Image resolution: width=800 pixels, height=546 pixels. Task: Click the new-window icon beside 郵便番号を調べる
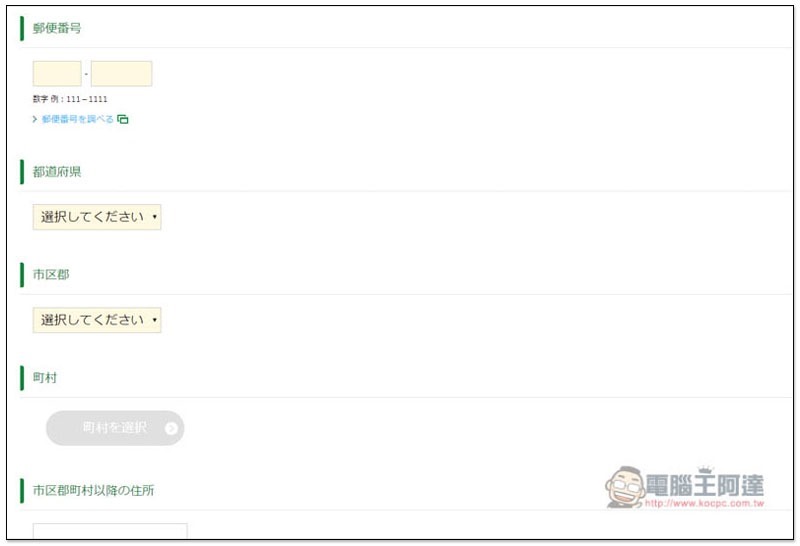point(122,119)
